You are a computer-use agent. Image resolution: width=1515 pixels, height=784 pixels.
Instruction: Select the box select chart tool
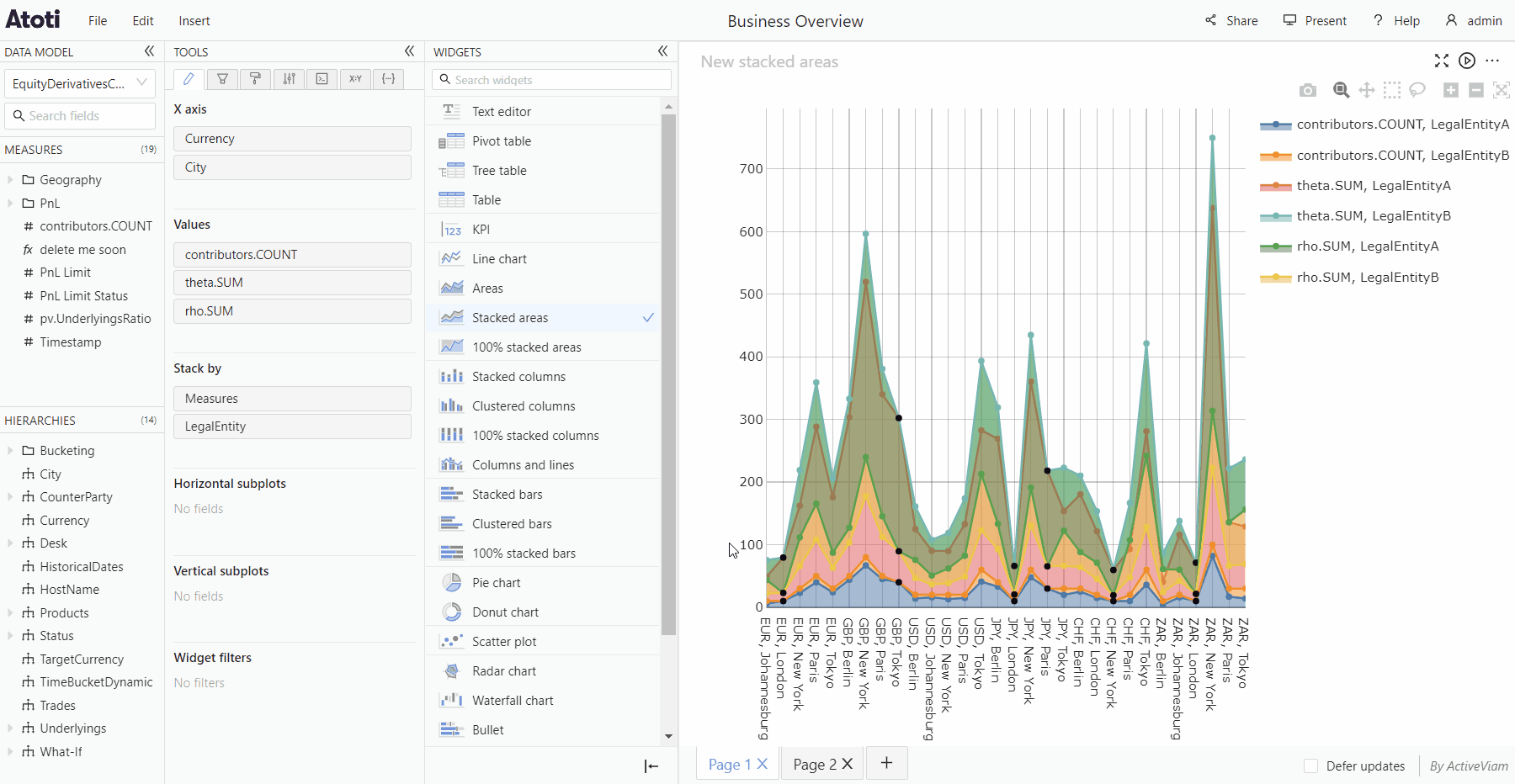coord(1392,90)
